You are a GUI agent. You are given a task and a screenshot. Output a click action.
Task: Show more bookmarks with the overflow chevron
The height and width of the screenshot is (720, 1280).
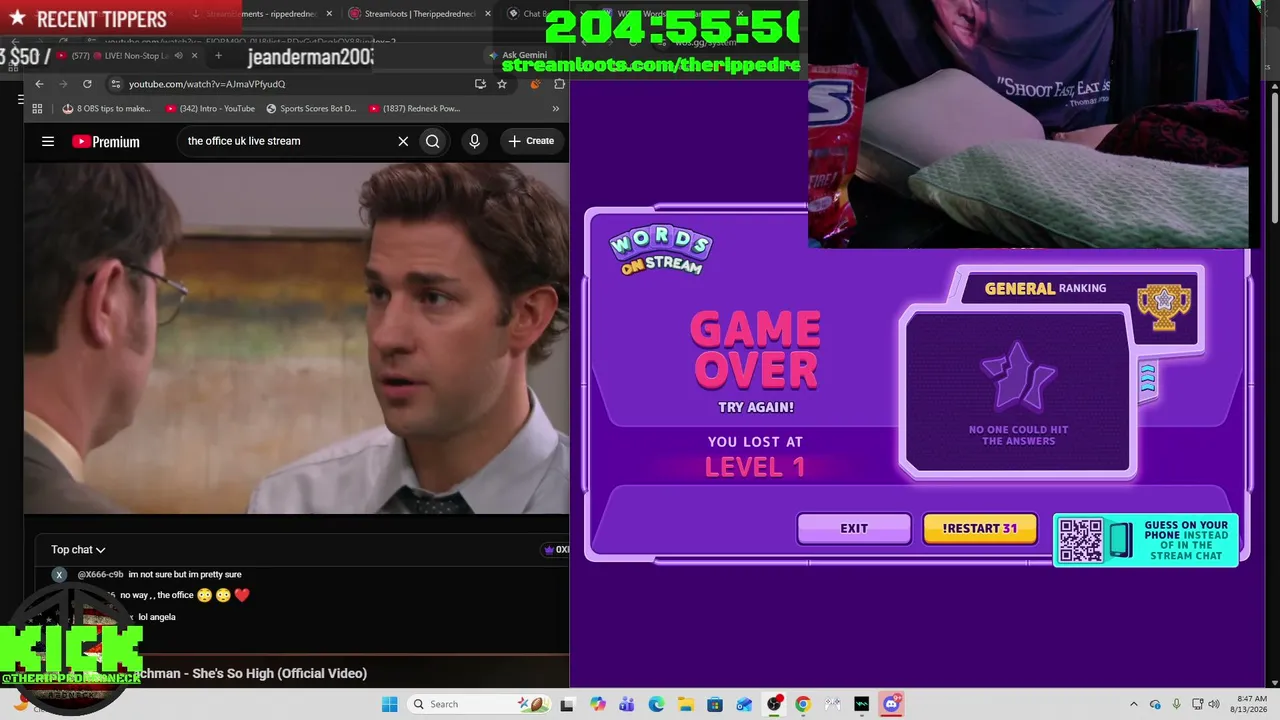click(x=556, y=108)
